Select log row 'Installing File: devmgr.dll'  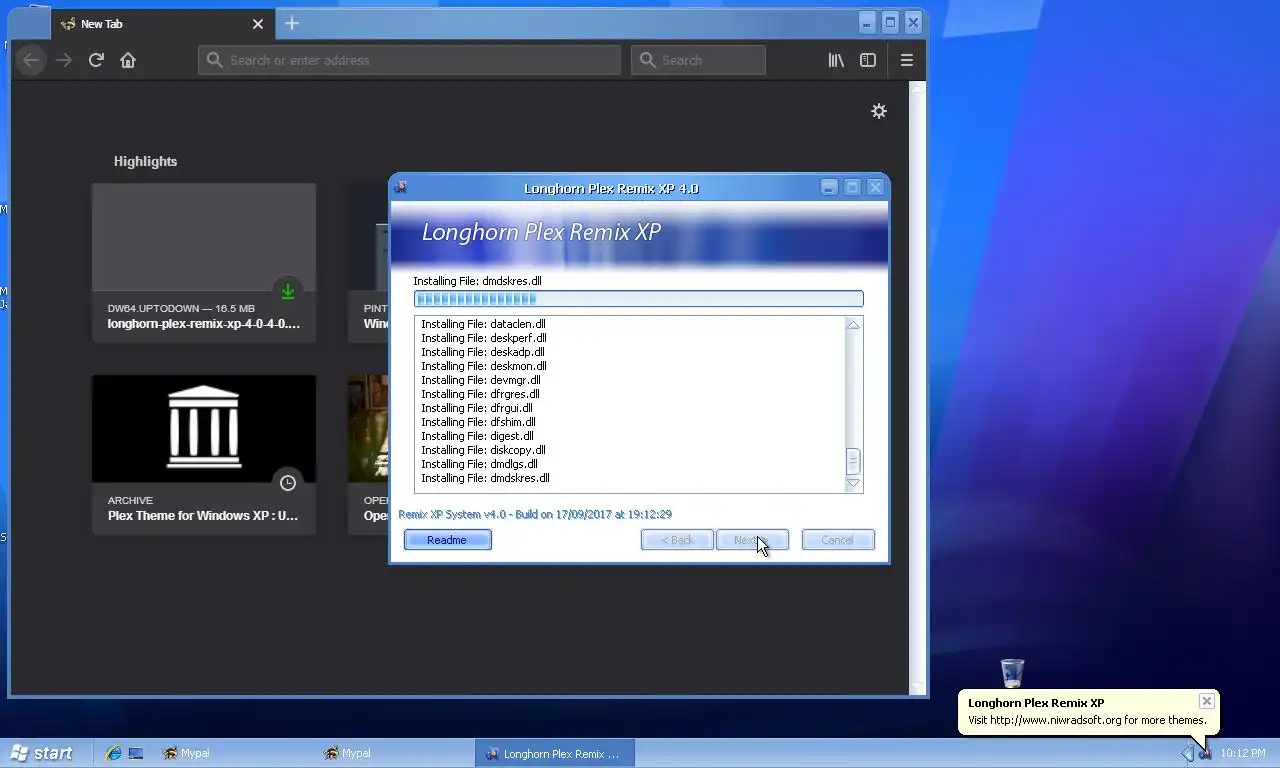point(480,380)
